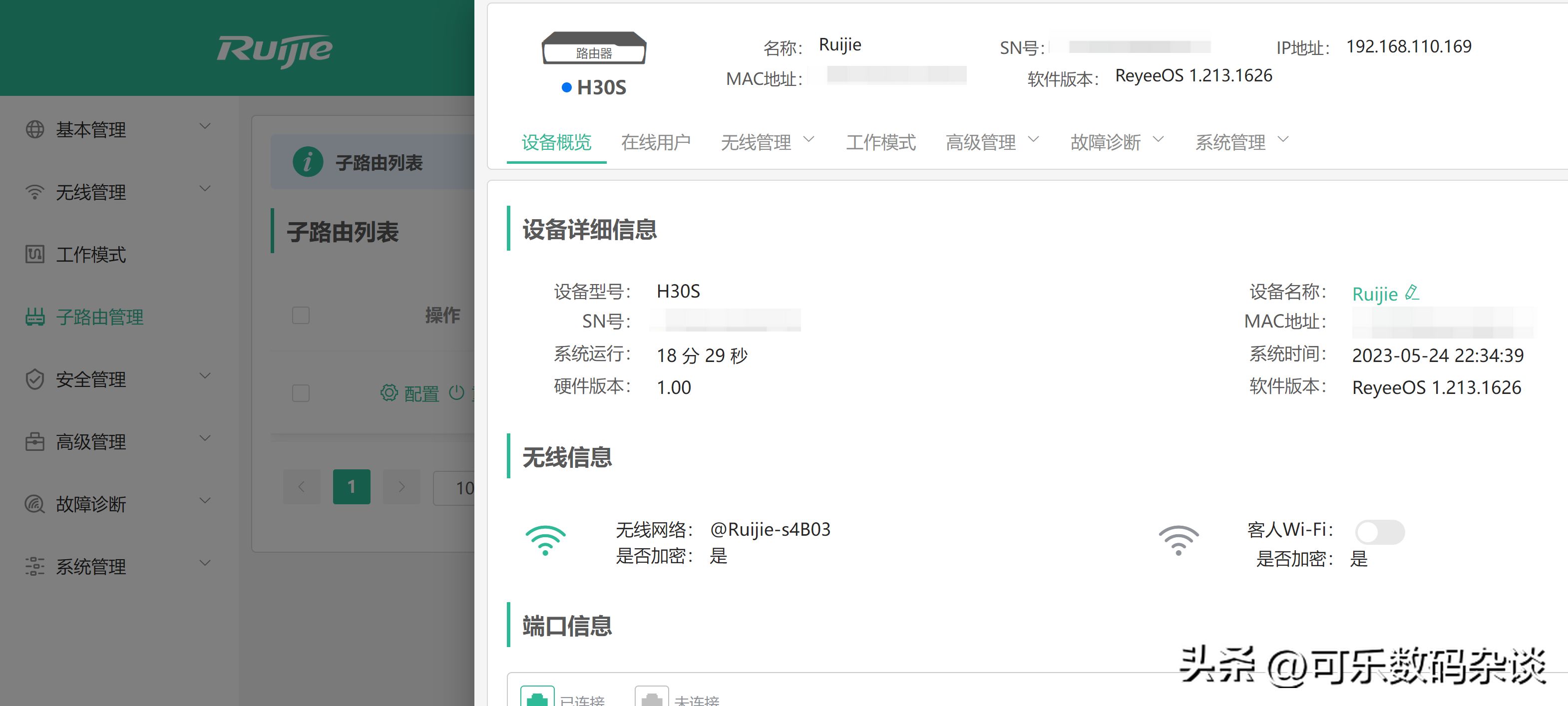The width and height of the screenshot is (1568, 706).
Task: Open the 高级管理 tab dropdown arrow
Action: click(1034, 139)
